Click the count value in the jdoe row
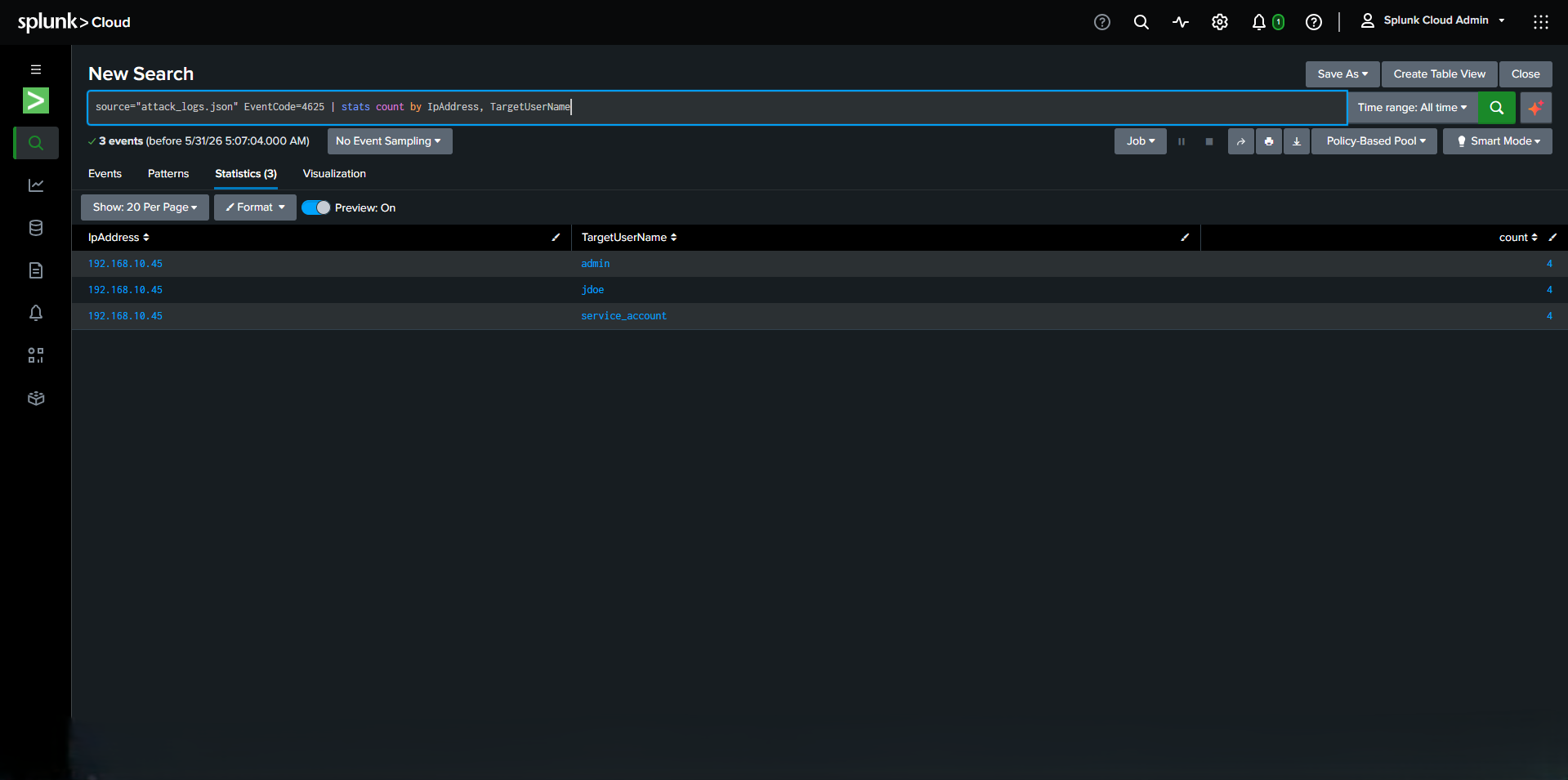The height and width of the screenshot is (780, 1568). tap(1549, 290)
